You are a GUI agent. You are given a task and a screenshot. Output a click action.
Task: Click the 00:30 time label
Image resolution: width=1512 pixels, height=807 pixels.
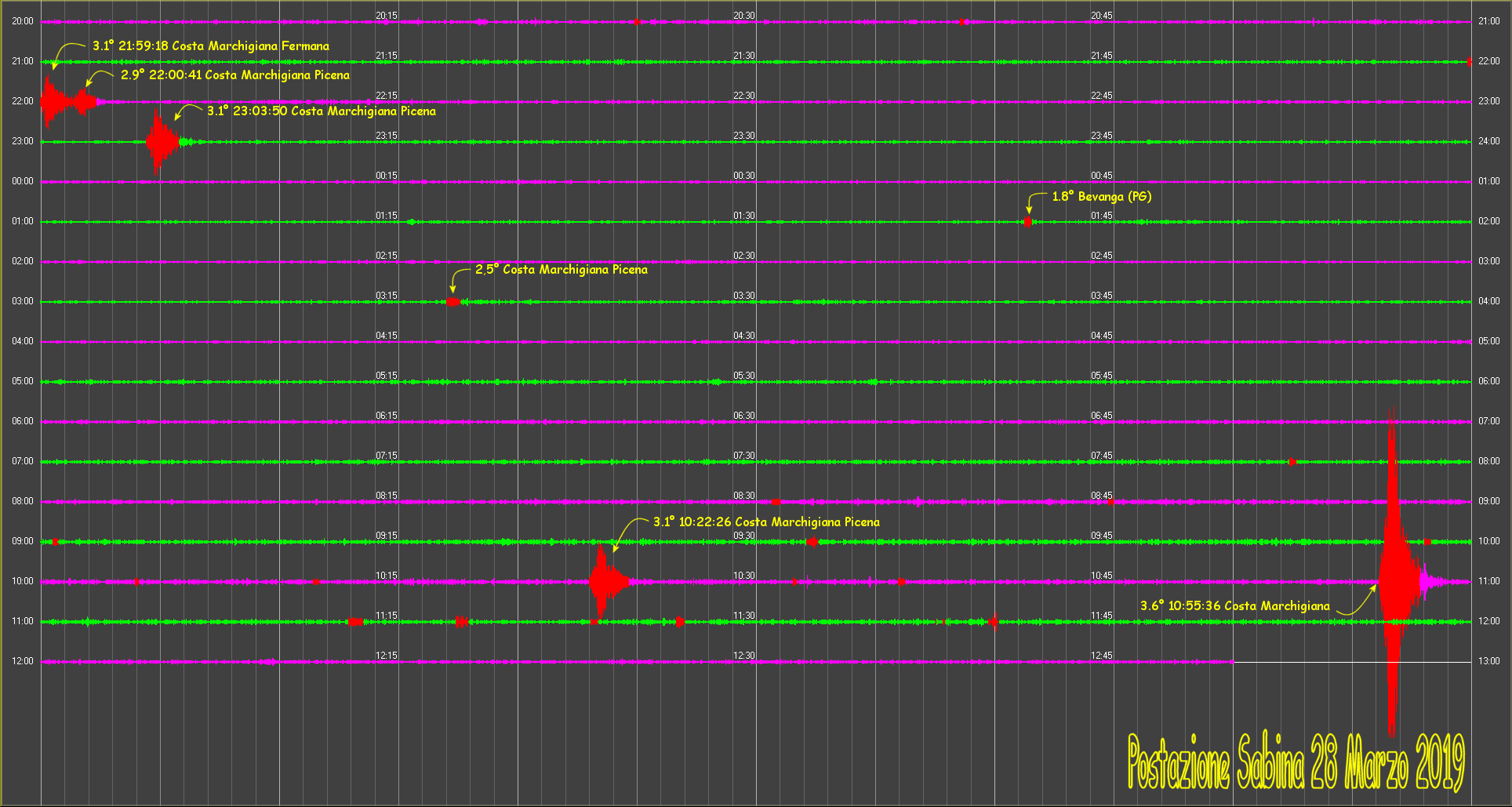click(744, 176)
